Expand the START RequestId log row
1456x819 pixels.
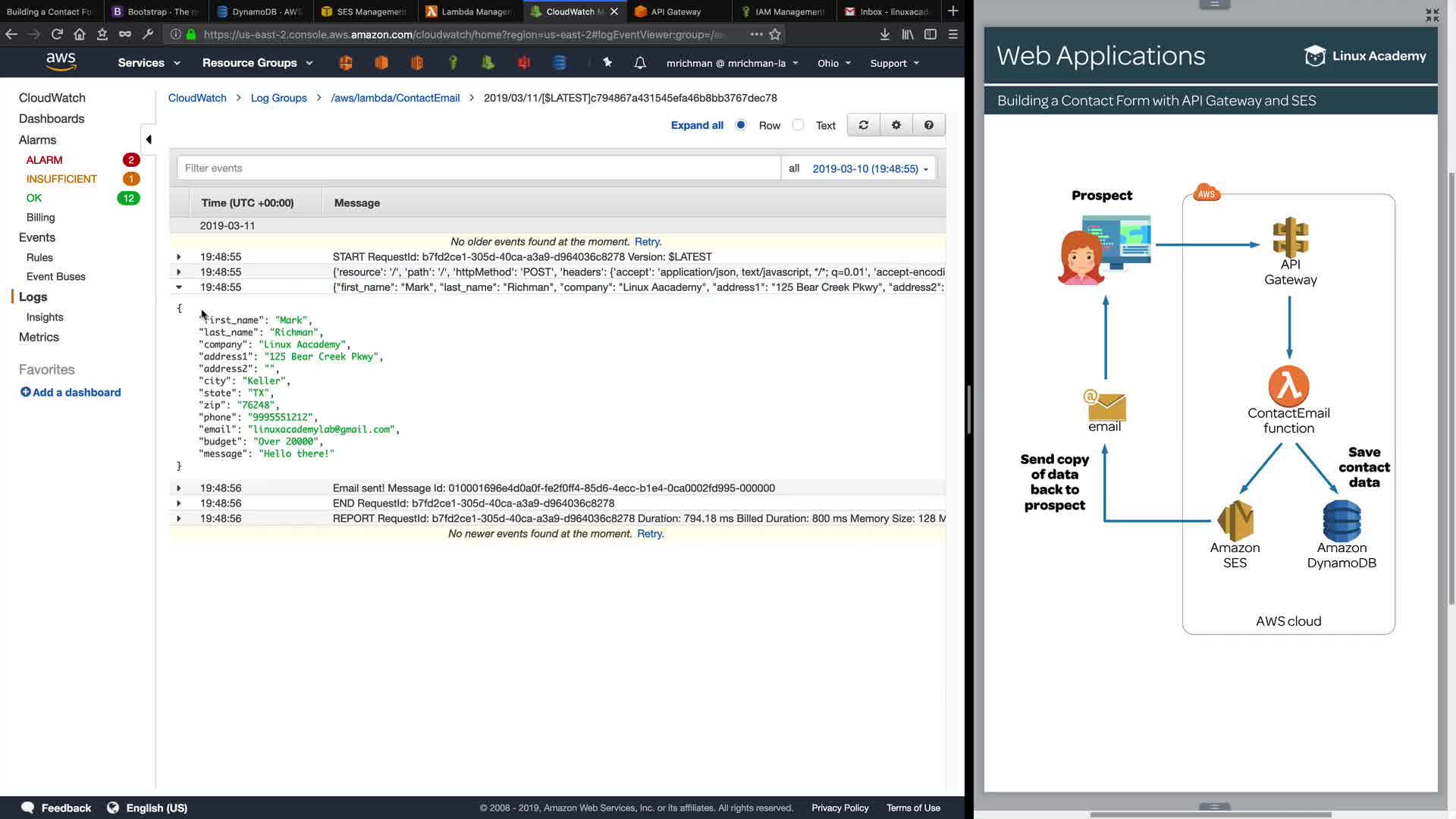tap(179, 257)
